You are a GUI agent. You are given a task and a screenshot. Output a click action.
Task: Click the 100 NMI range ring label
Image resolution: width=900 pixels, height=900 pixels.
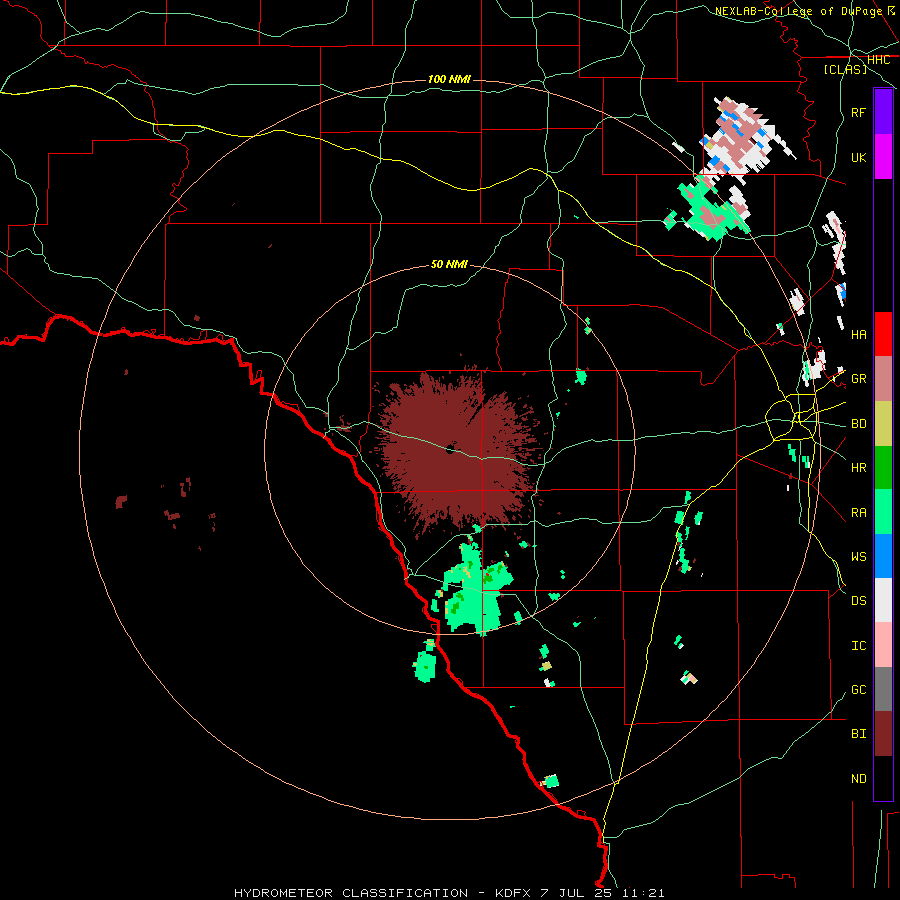[x=449, y=79]
